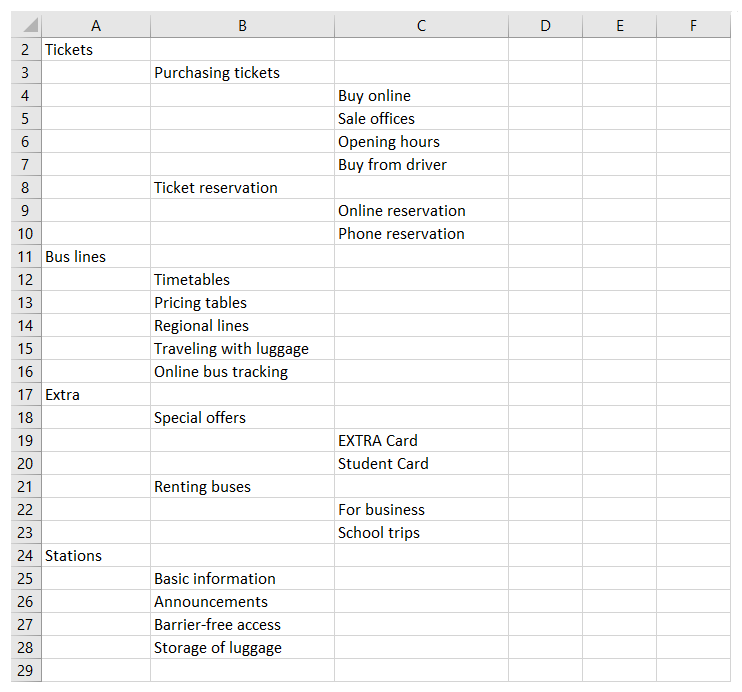The height and width of the screenshot is (692, 742).
Task: Click the 'Special offers' cell
Action: pyautogui.click(x=242, y=417)
